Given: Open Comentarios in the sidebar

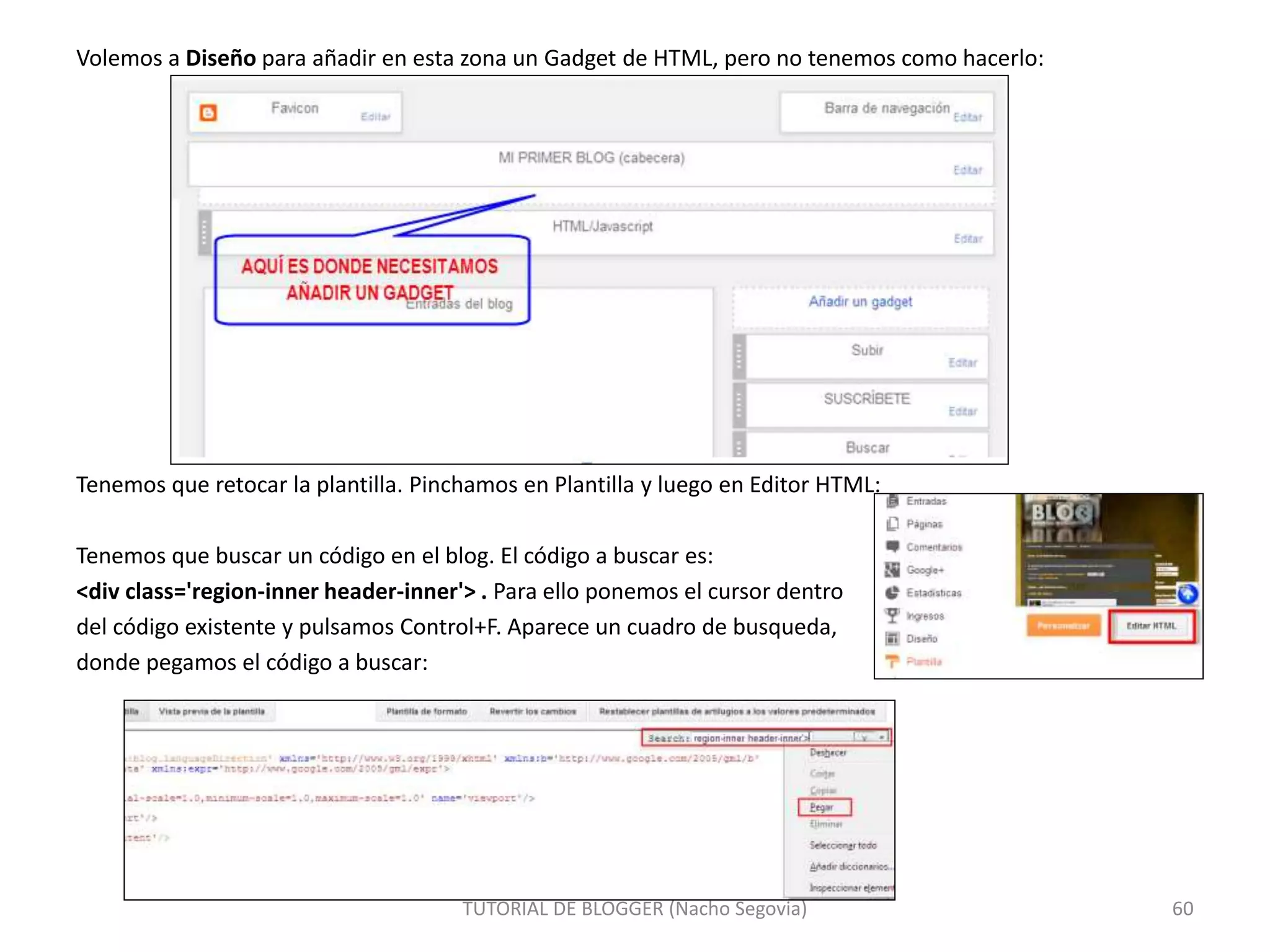Looking at the screenshot, I should [934, 547].
